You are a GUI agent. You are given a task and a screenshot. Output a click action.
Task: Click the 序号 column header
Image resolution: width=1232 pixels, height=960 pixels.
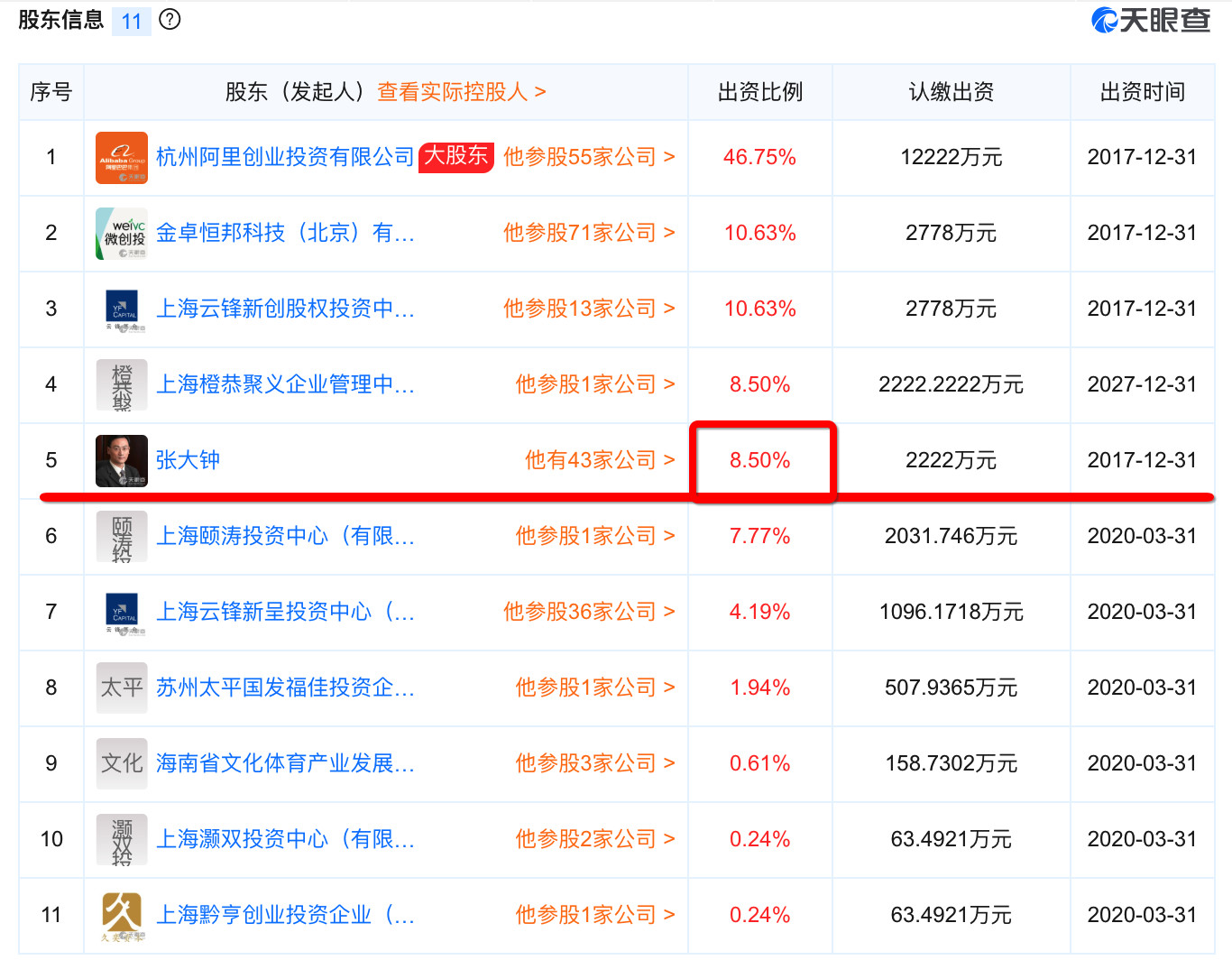[51, 92]
